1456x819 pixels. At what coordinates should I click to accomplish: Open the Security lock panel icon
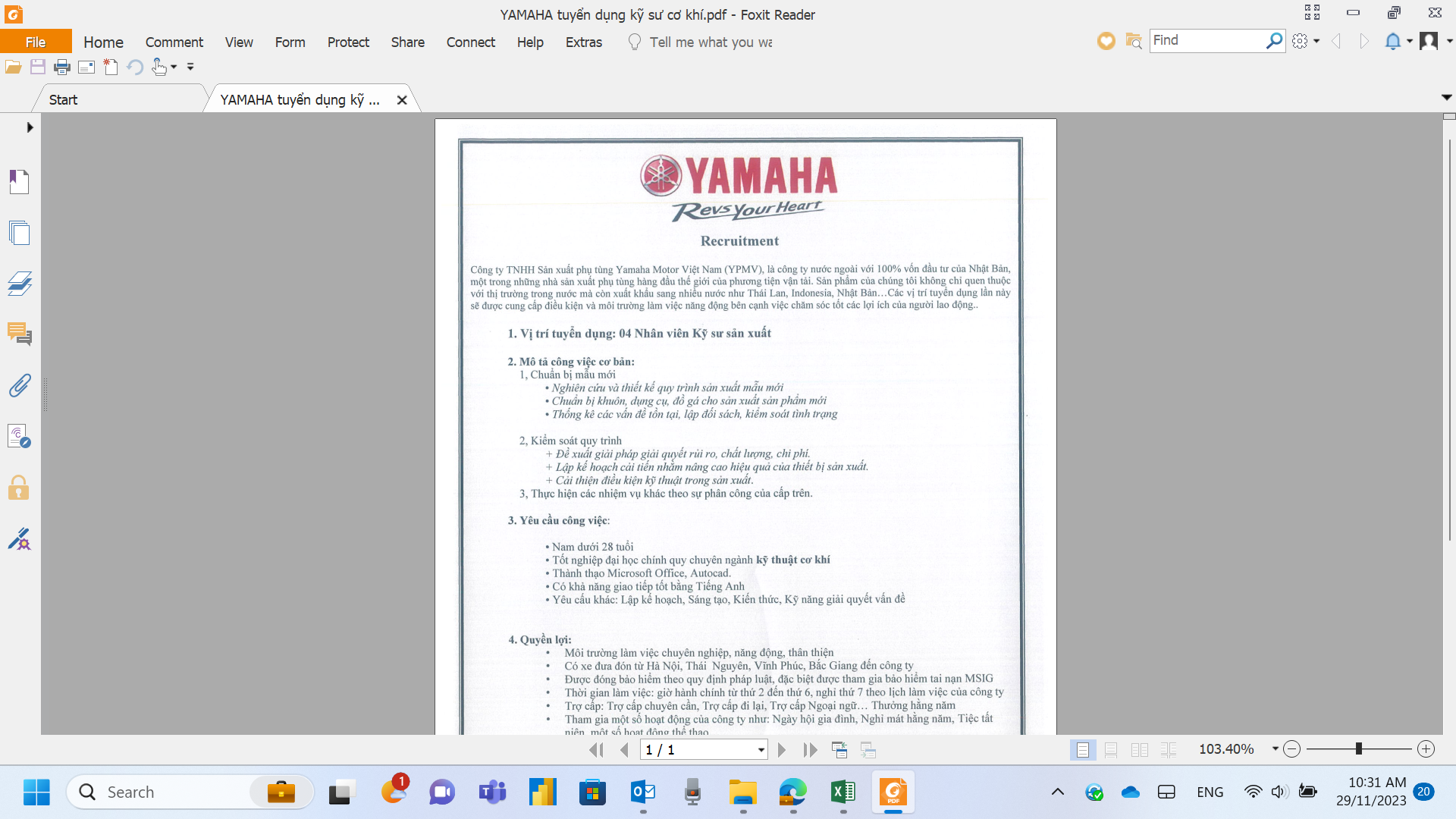(x=19, y=488)
